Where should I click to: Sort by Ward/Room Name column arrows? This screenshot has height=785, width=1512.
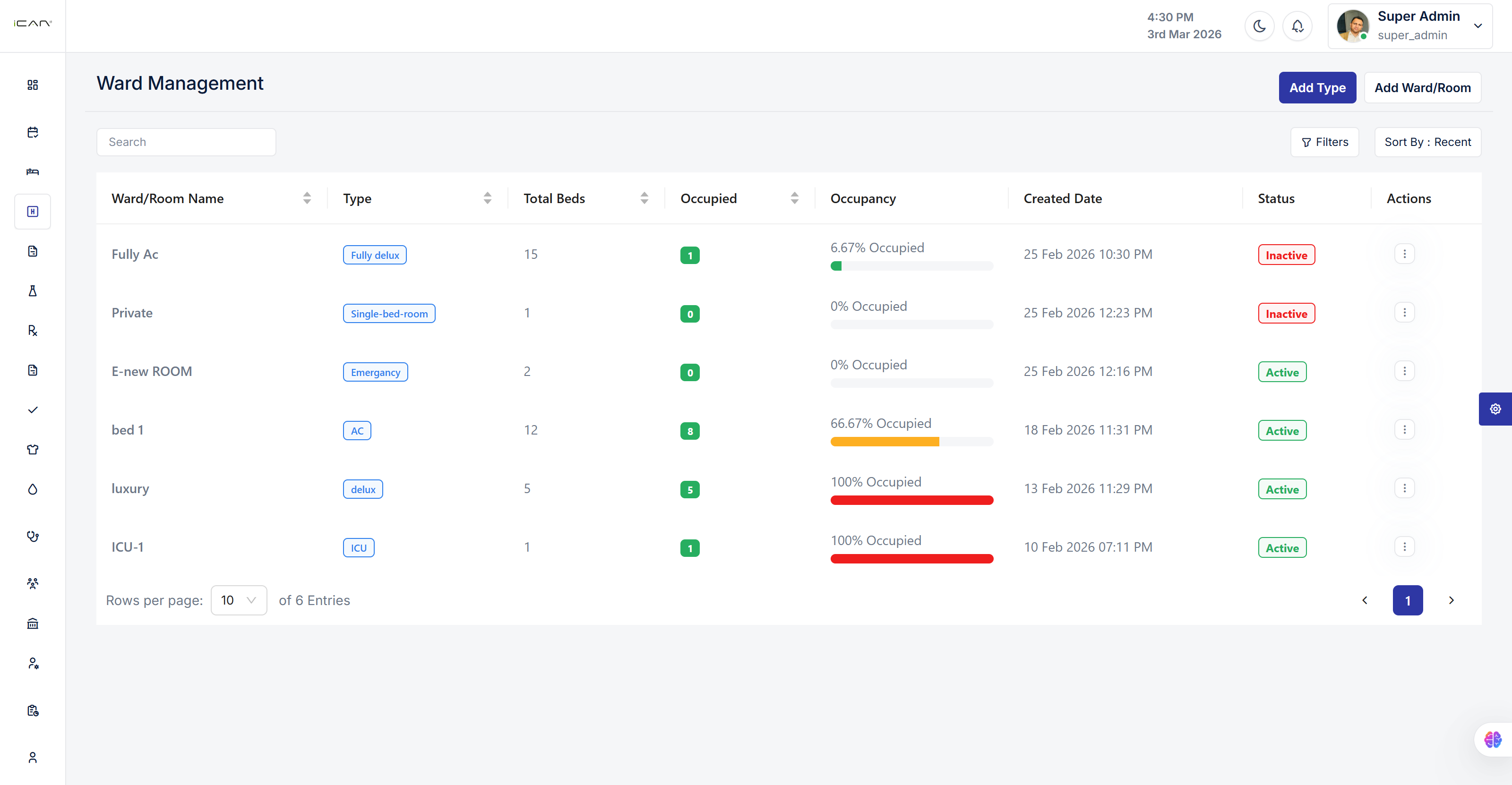306,198
